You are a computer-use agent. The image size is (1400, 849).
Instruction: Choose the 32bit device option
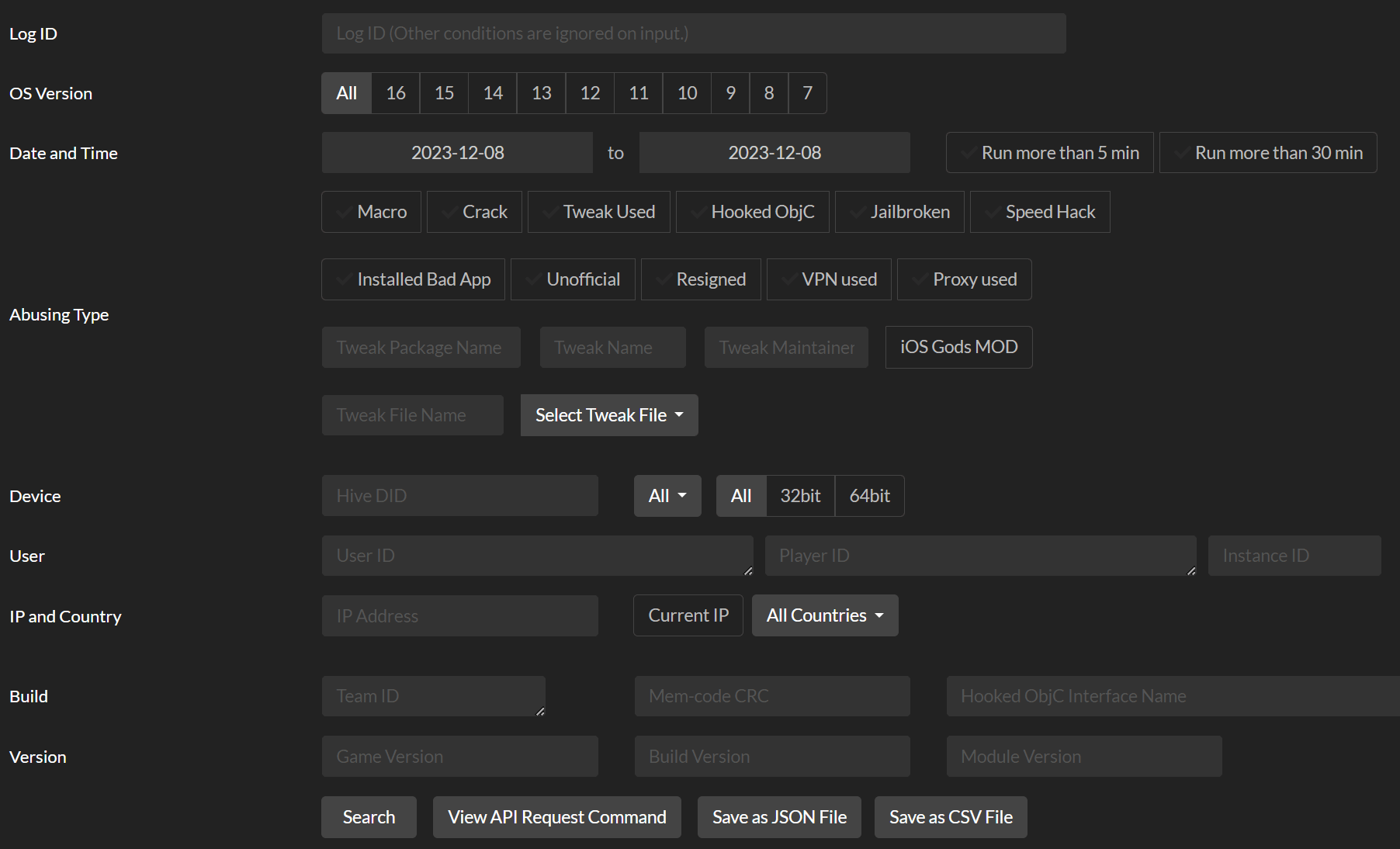pos(800,496)
